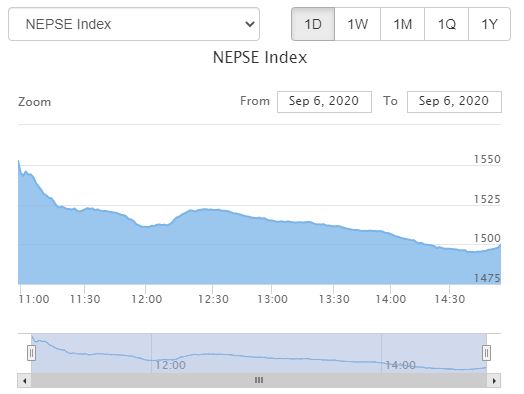The image size is (524, 394).
Task: Click the Zoom label
Action: tap(34, 102)
